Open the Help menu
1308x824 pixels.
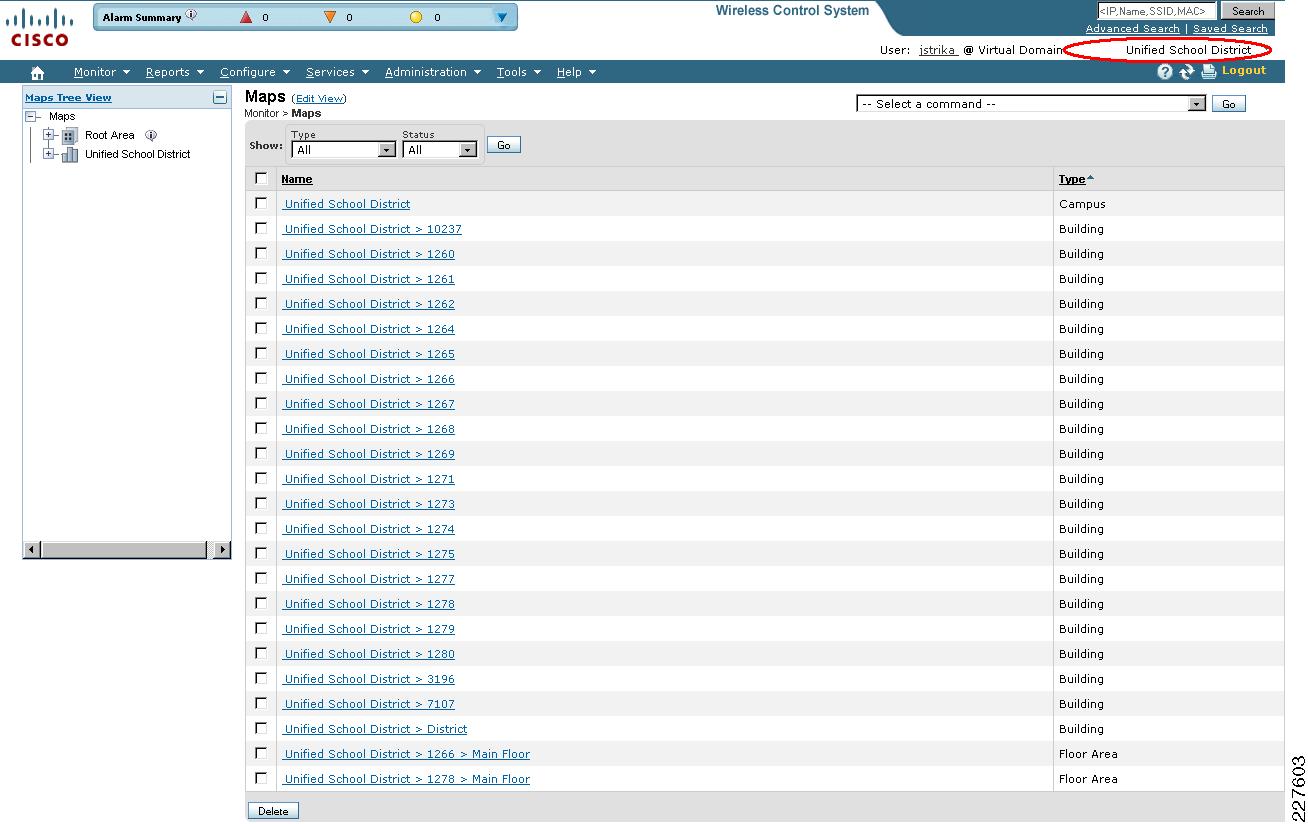click(576, 72)
